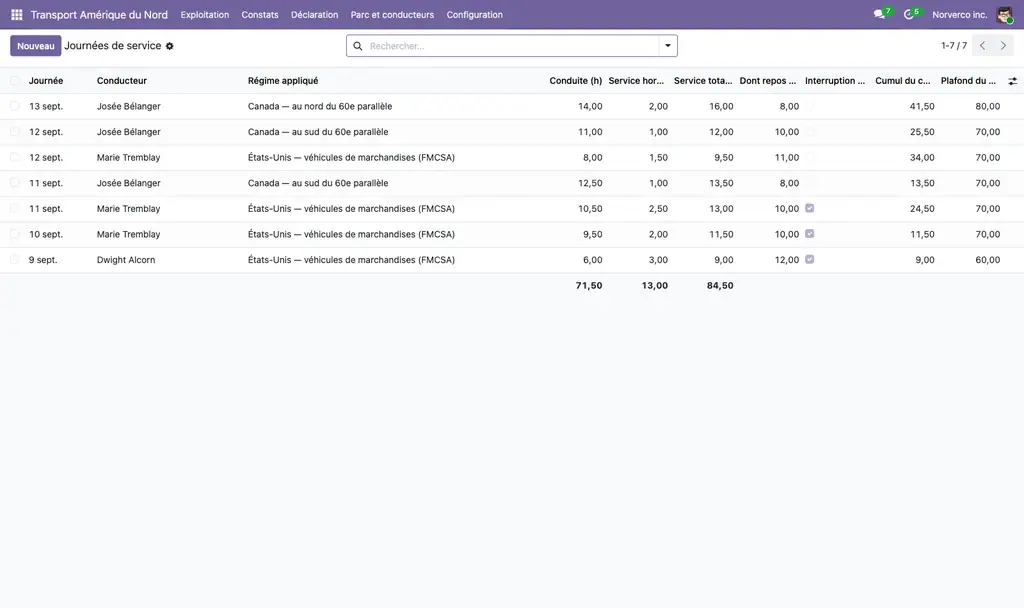This screenshot has height=608, width=1024.
Task: Select the 9 sept. row checkbox
Action: click(14, 259)
